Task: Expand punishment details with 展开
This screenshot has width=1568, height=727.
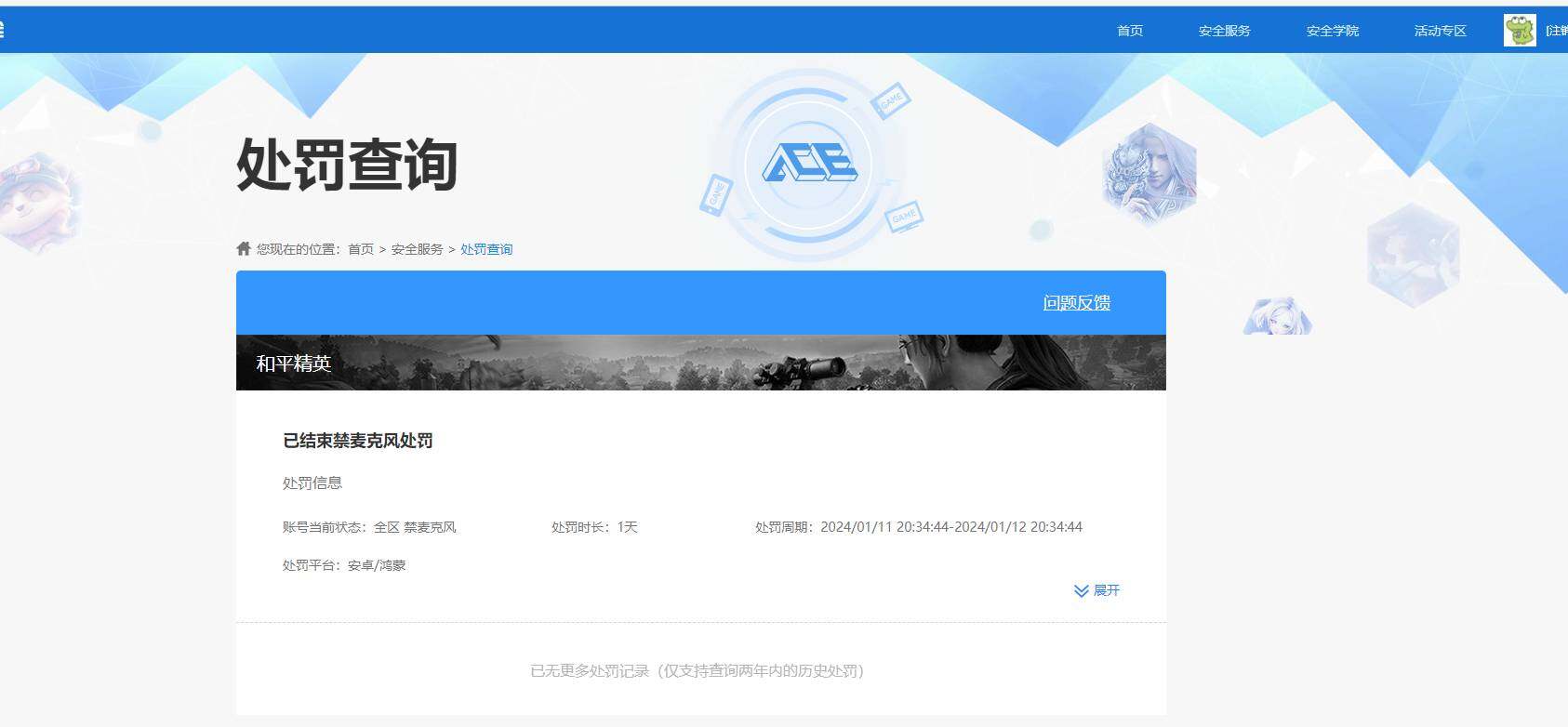Action: coord(1097,590)
